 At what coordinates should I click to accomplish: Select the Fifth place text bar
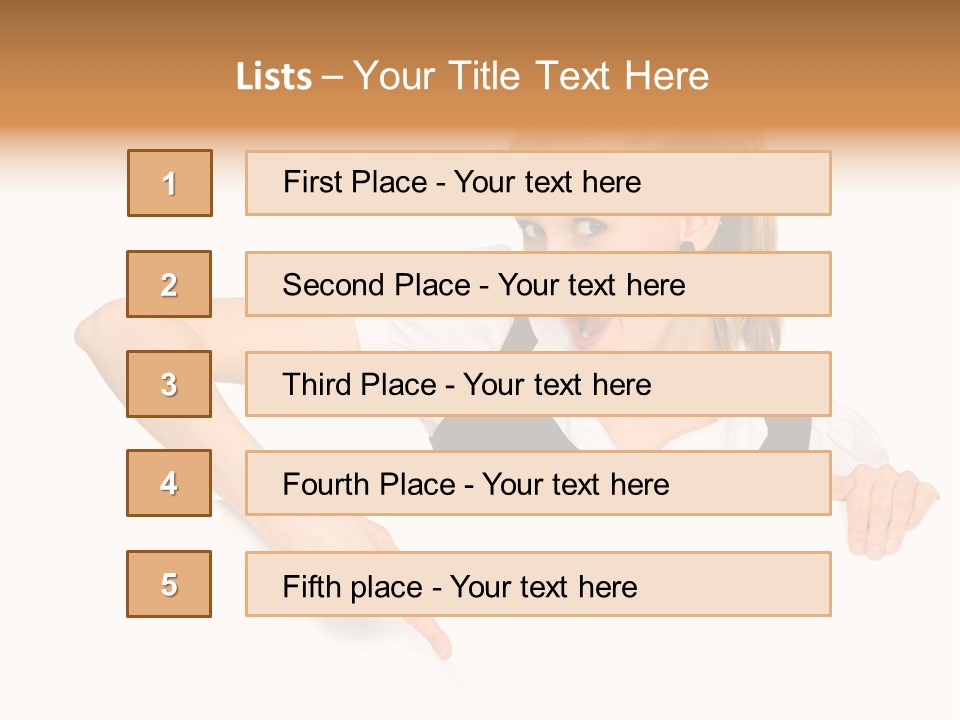(538, 584)
